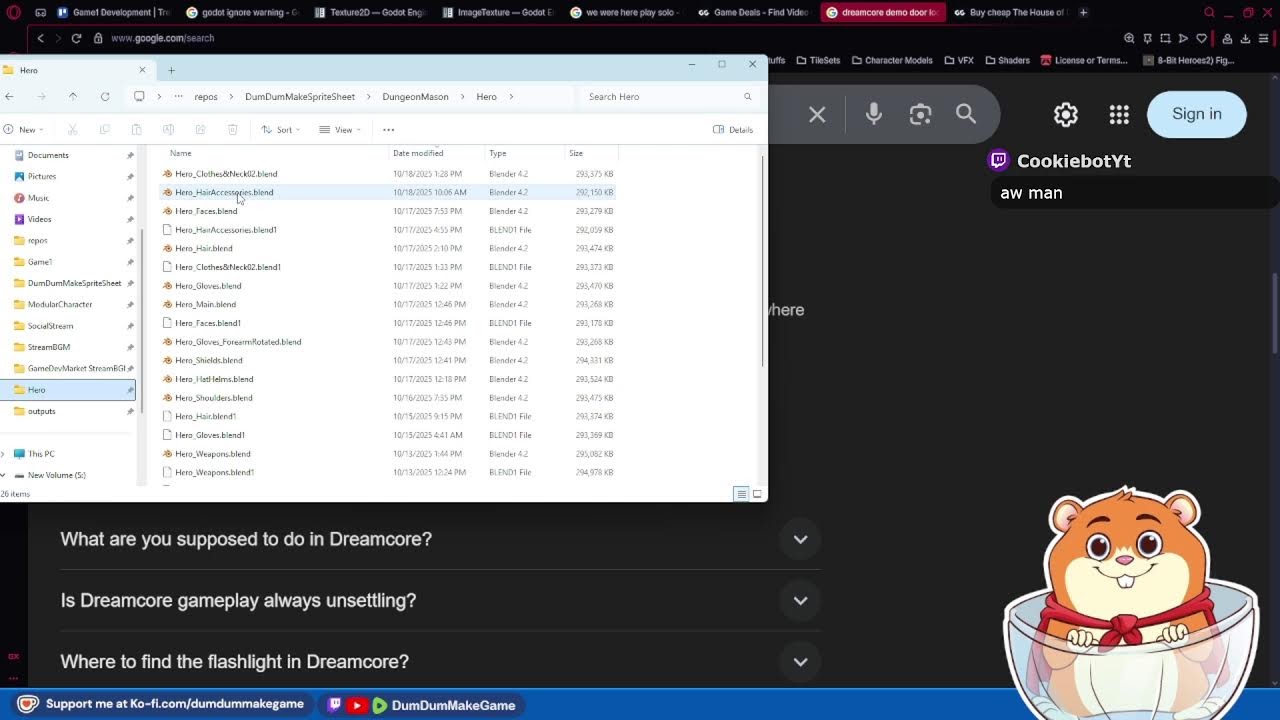Switch to details list view in Explorer
This screenshot has height=720, width=1280.
point(741,494)
